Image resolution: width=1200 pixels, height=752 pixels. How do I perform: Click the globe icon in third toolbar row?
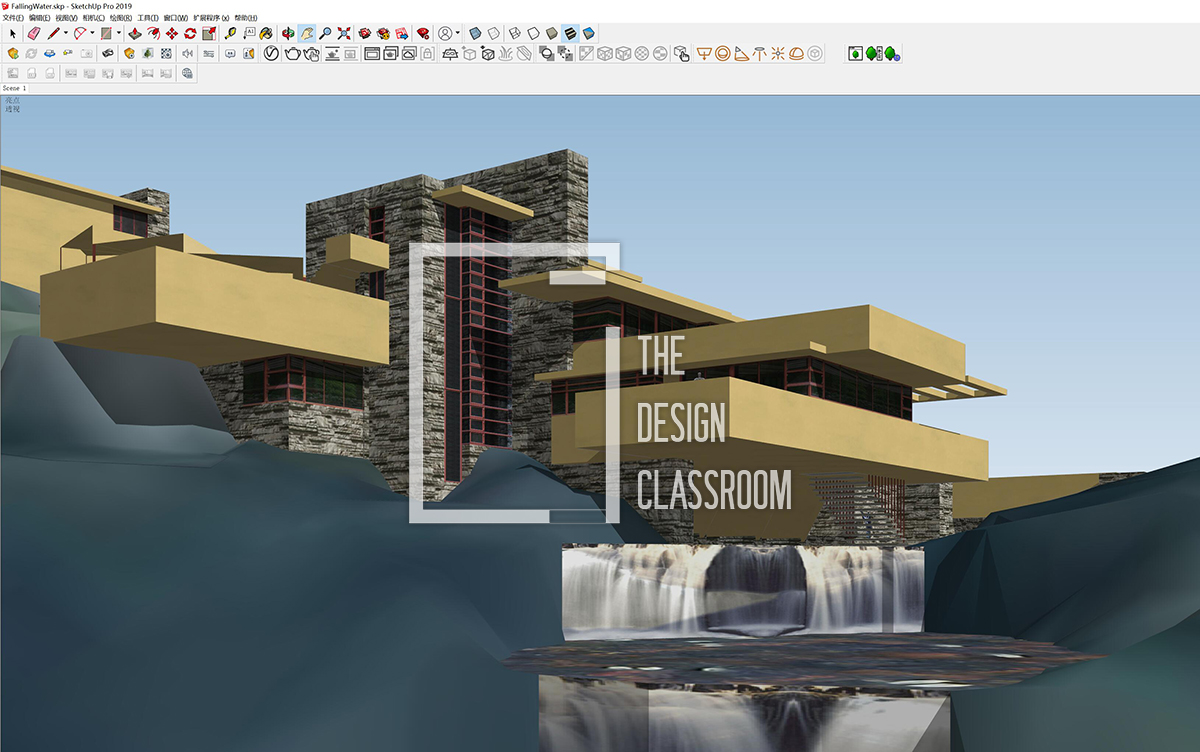(187, 73)
